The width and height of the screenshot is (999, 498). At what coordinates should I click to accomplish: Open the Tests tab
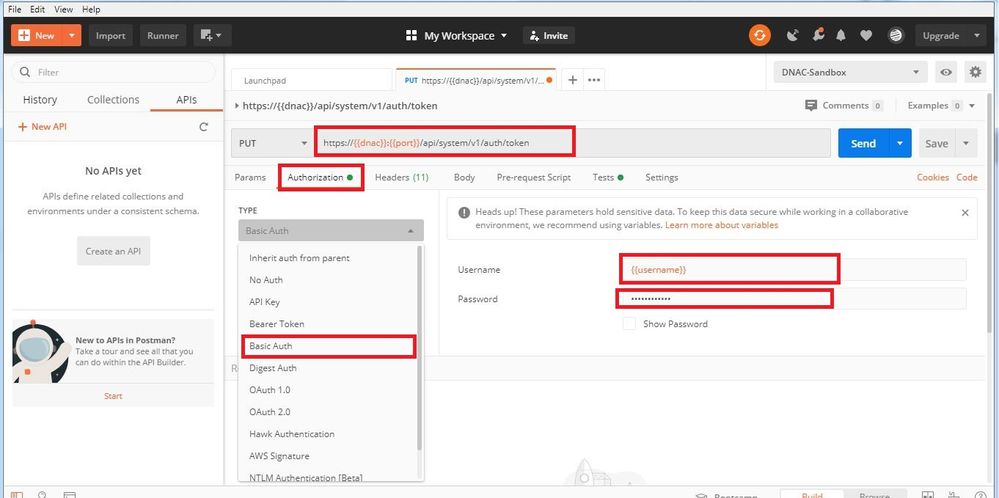click(607, 178)
